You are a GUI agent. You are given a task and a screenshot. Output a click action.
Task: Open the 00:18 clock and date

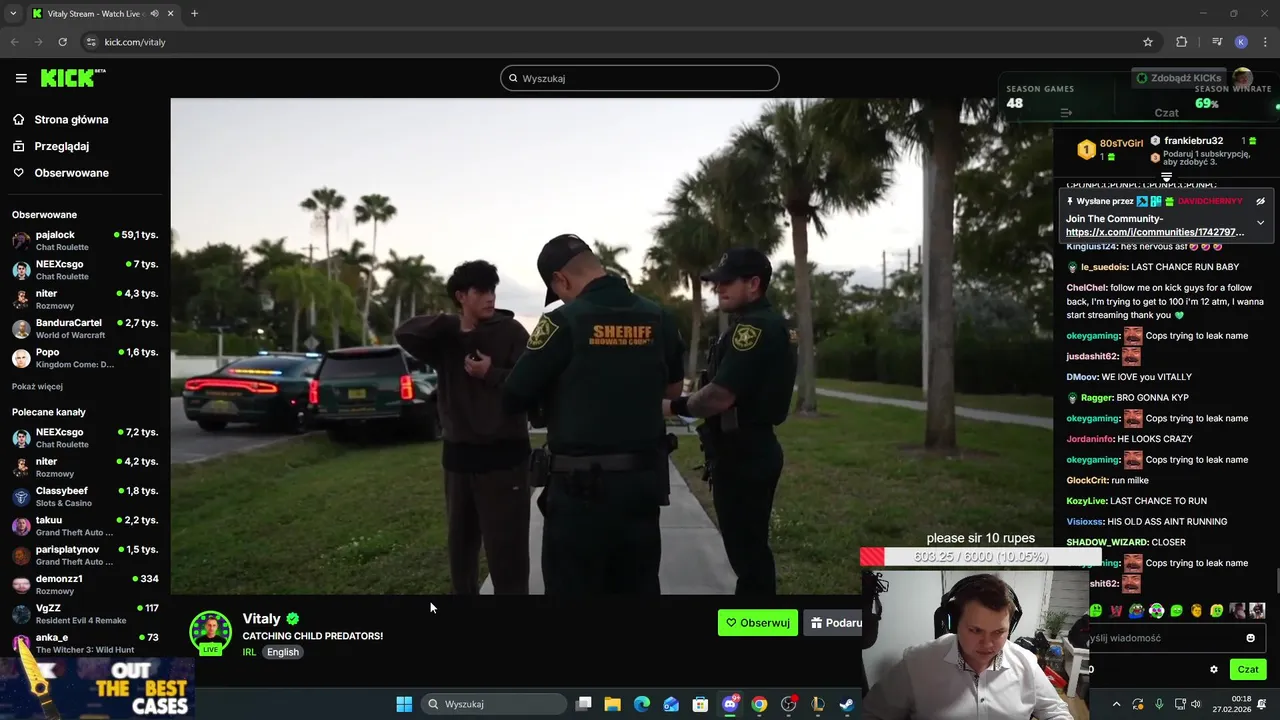coord(1234,704)
